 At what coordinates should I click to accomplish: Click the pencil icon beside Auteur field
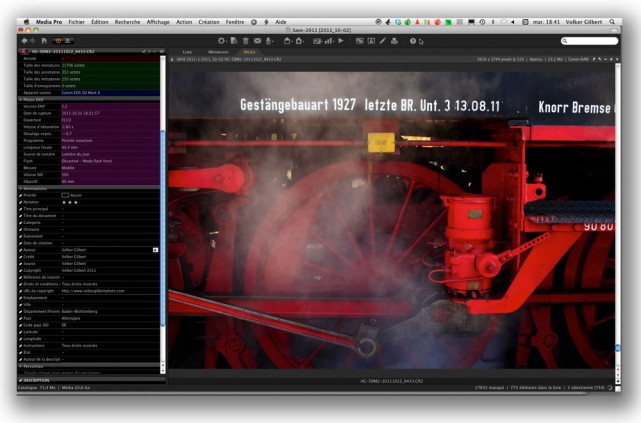click(20, 250)
